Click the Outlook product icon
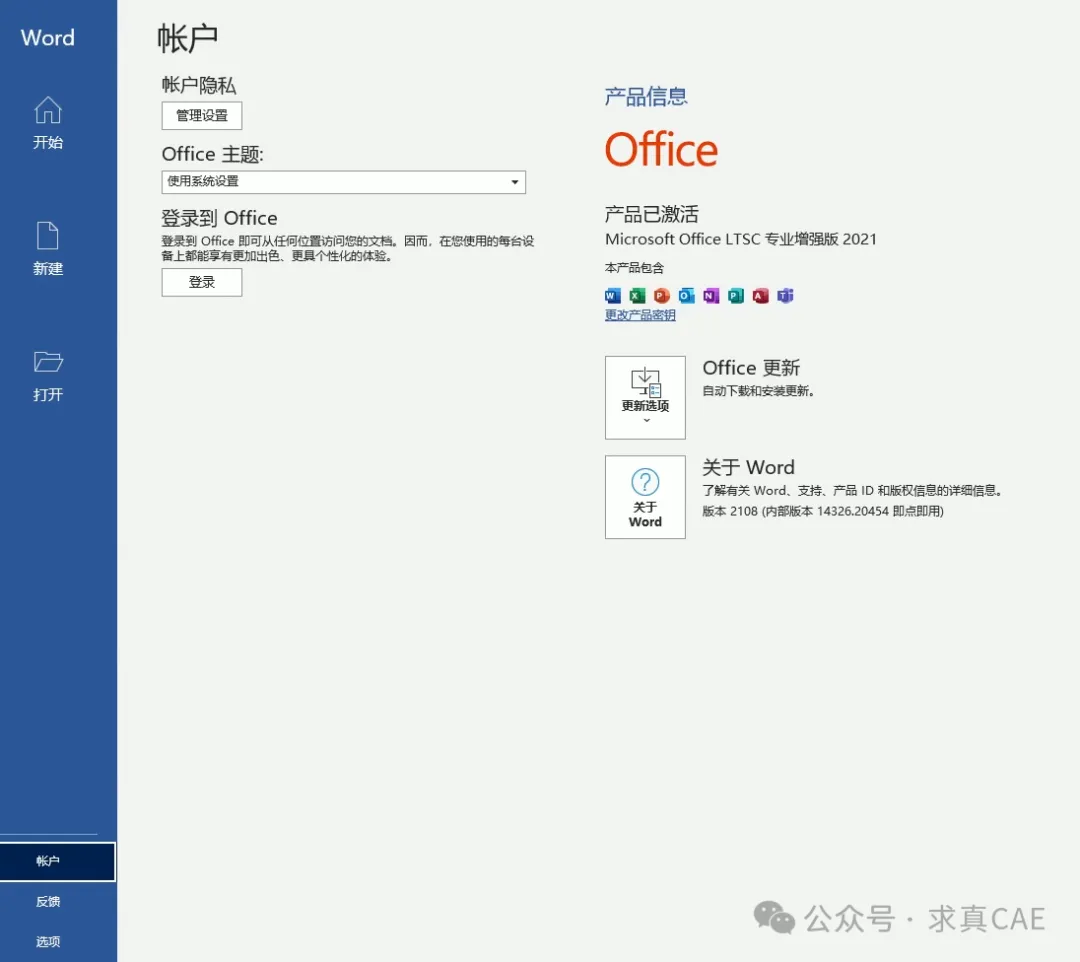This screenshot has height=962, width=1080. coord(687,296)
